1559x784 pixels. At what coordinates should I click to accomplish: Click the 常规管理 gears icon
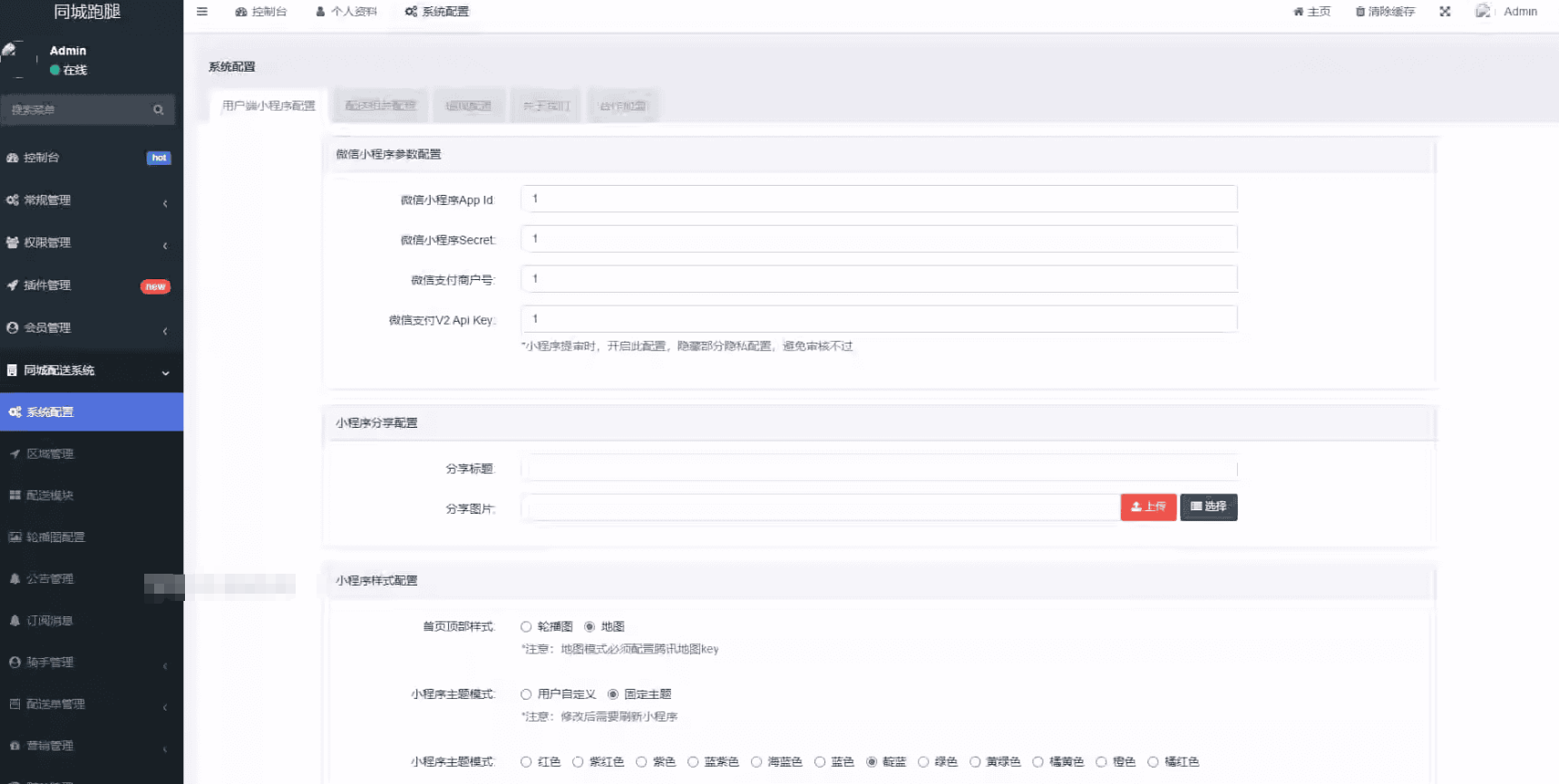point(13,200)
